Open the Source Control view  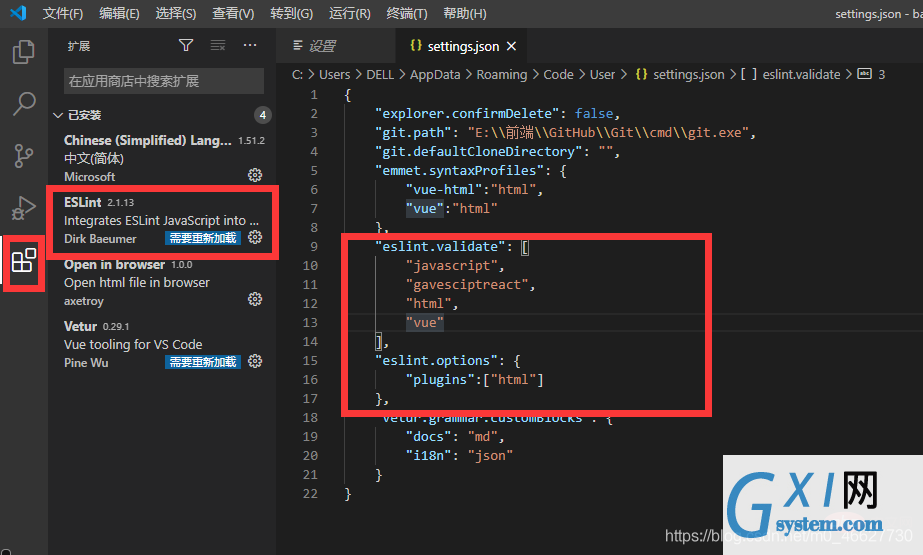(x=24, y=156)
